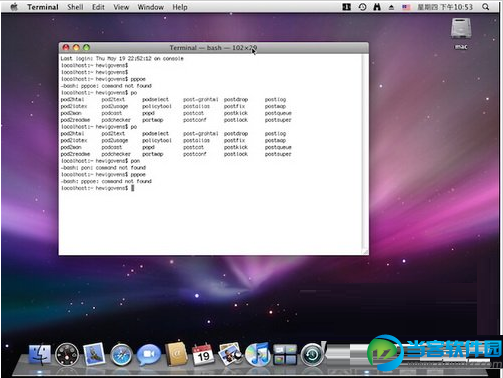Open Address Book in the Dock
The image size is (503, 378).
pos(176,354)
